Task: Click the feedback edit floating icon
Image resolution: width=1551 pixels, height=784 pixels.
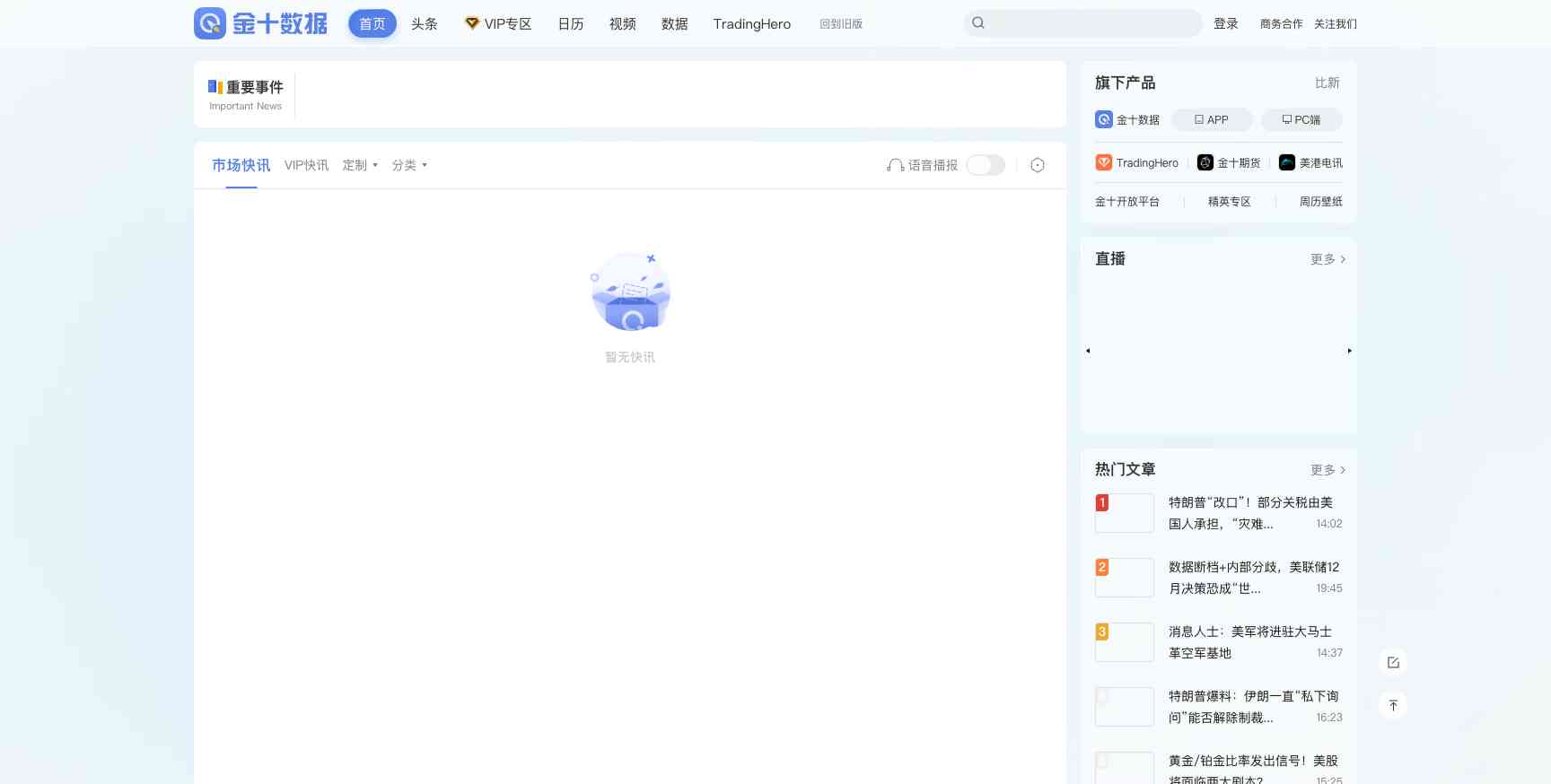Action: point(1393,663)
